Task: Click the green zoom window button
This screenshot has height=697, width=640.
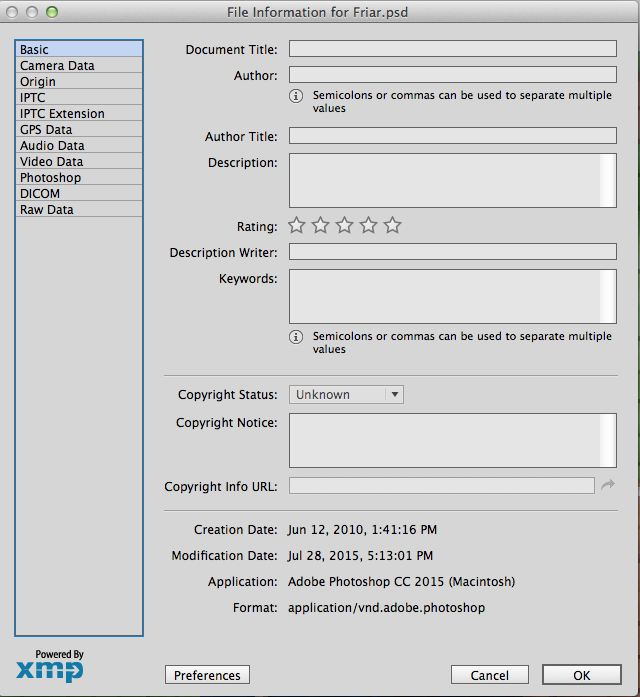Action: (x=52, y=12)
